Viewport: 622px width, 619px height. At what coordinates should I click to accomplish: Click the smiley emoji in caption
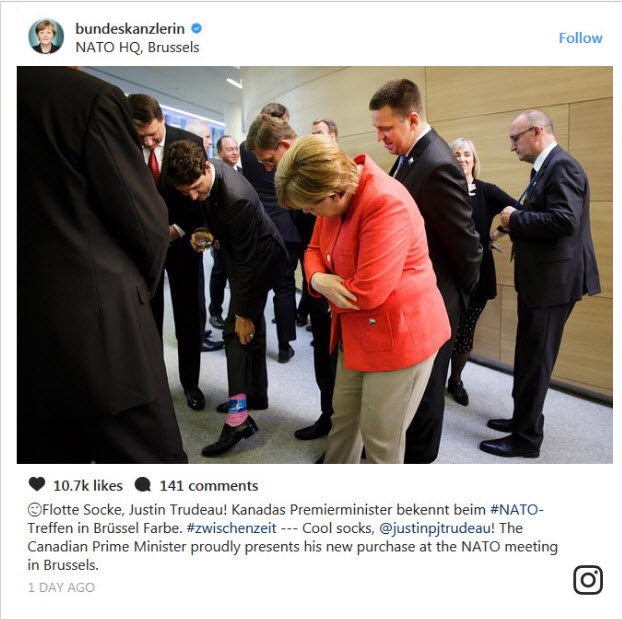tap(35, 509)
